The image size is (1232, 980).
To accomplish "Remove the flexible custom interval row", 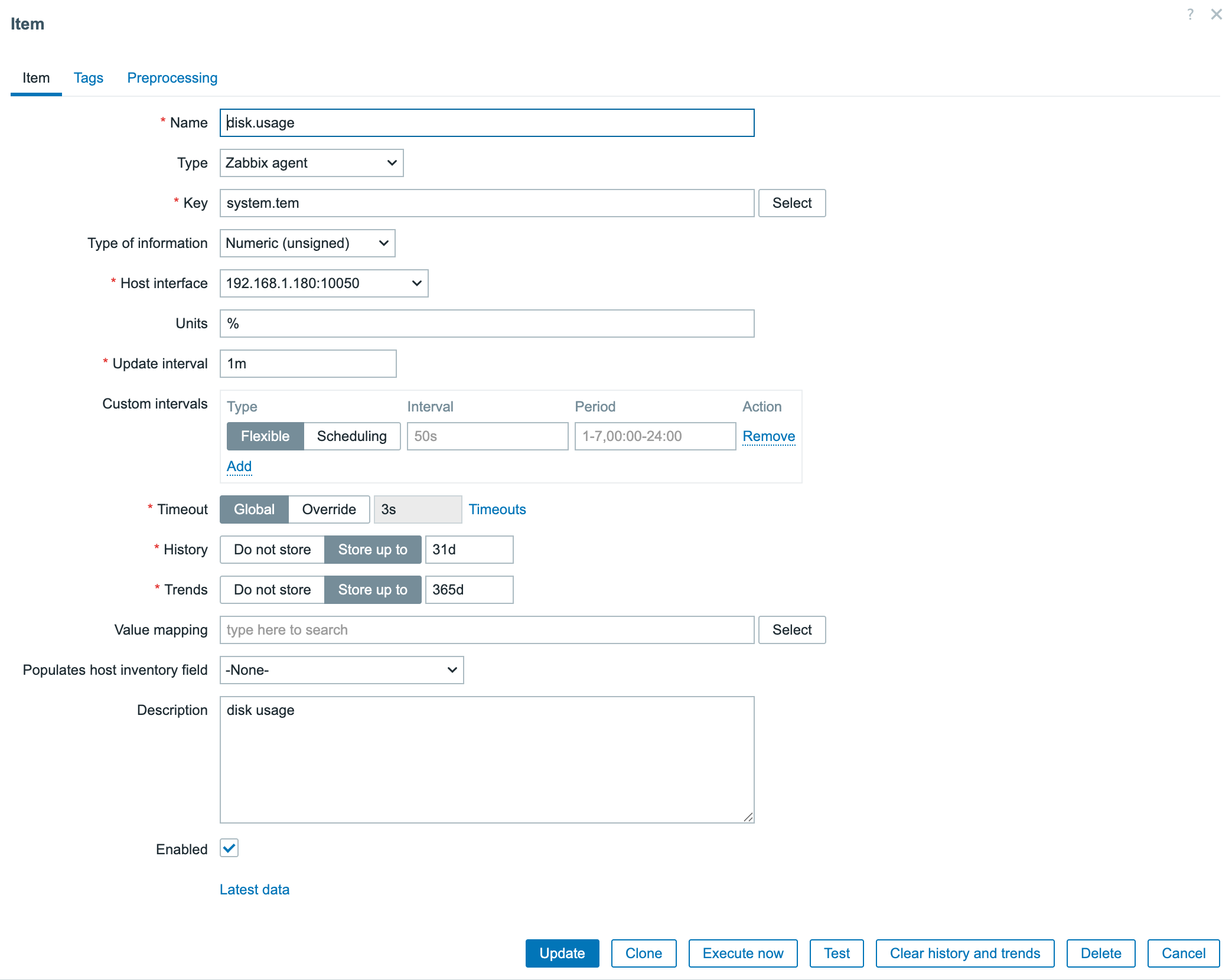I will pos(768,436).
